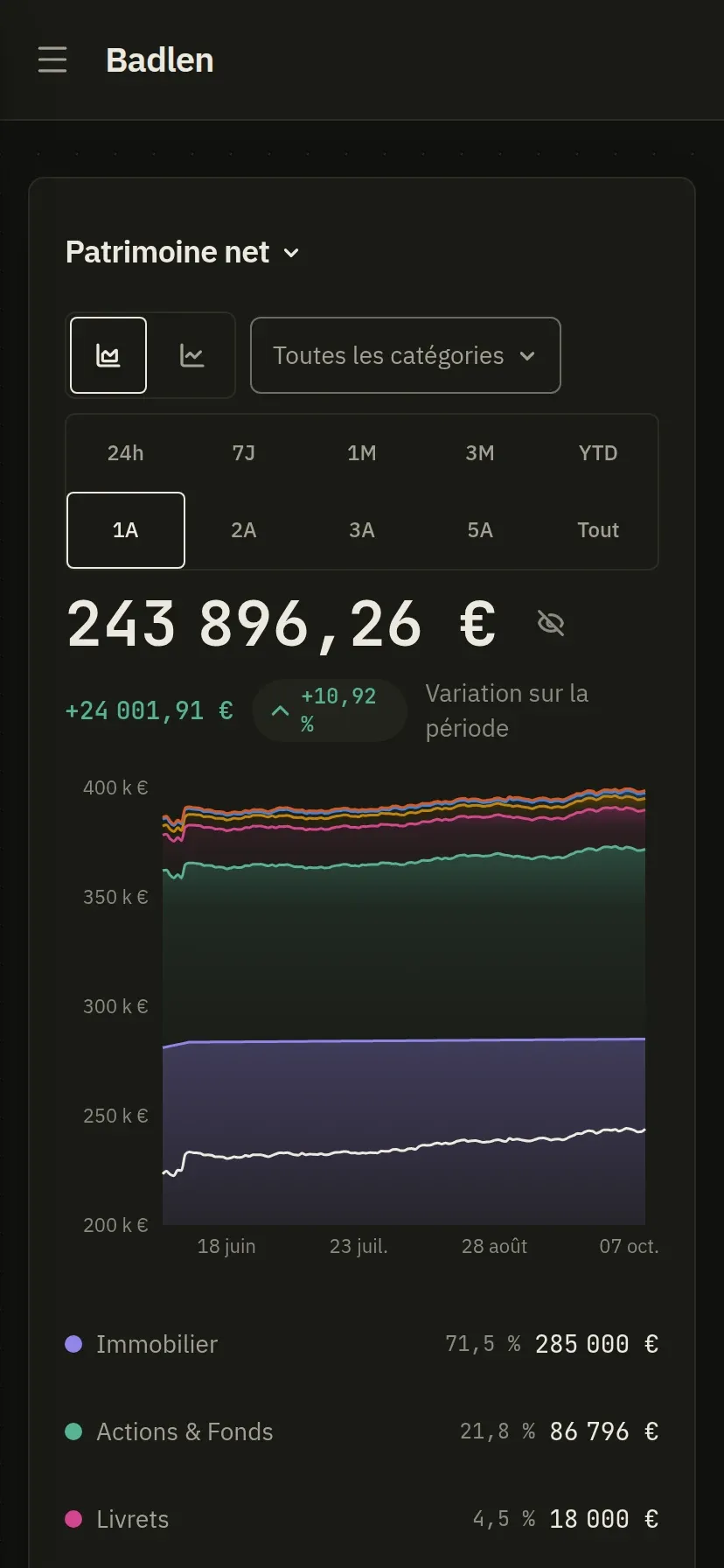Select the 3M time range
The height and width of the screenshot is (1568, 724).
480,453
